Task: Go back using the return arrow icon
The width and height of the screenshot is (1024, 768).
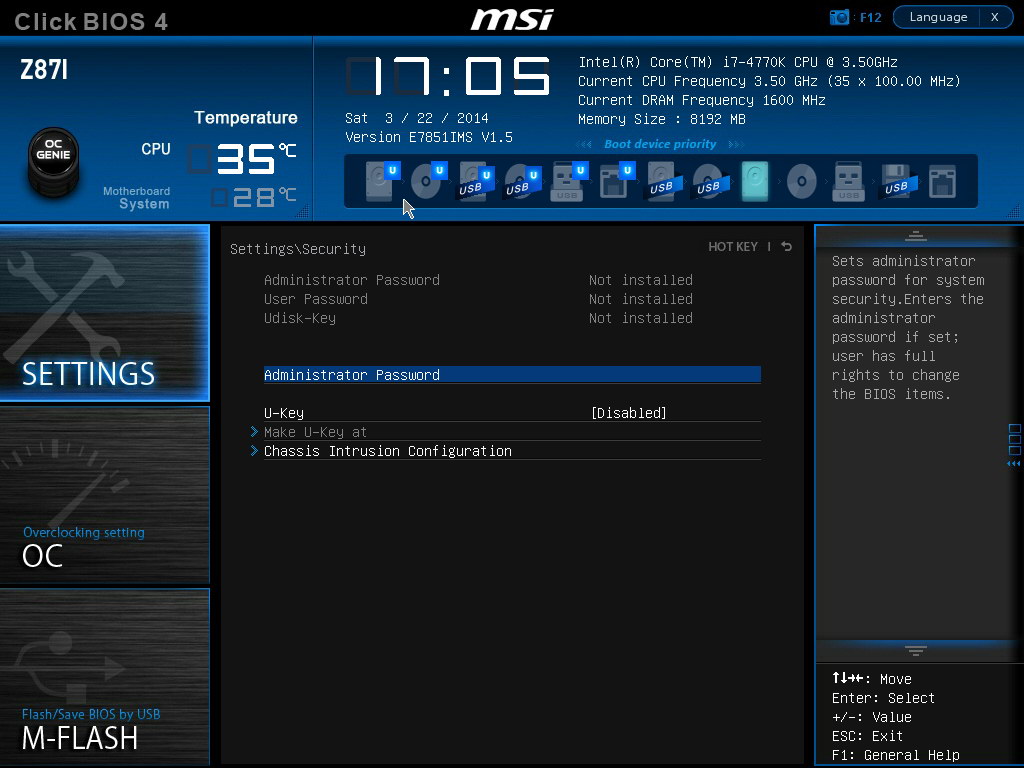Action: pyautogui.click(x=787, y=246)
